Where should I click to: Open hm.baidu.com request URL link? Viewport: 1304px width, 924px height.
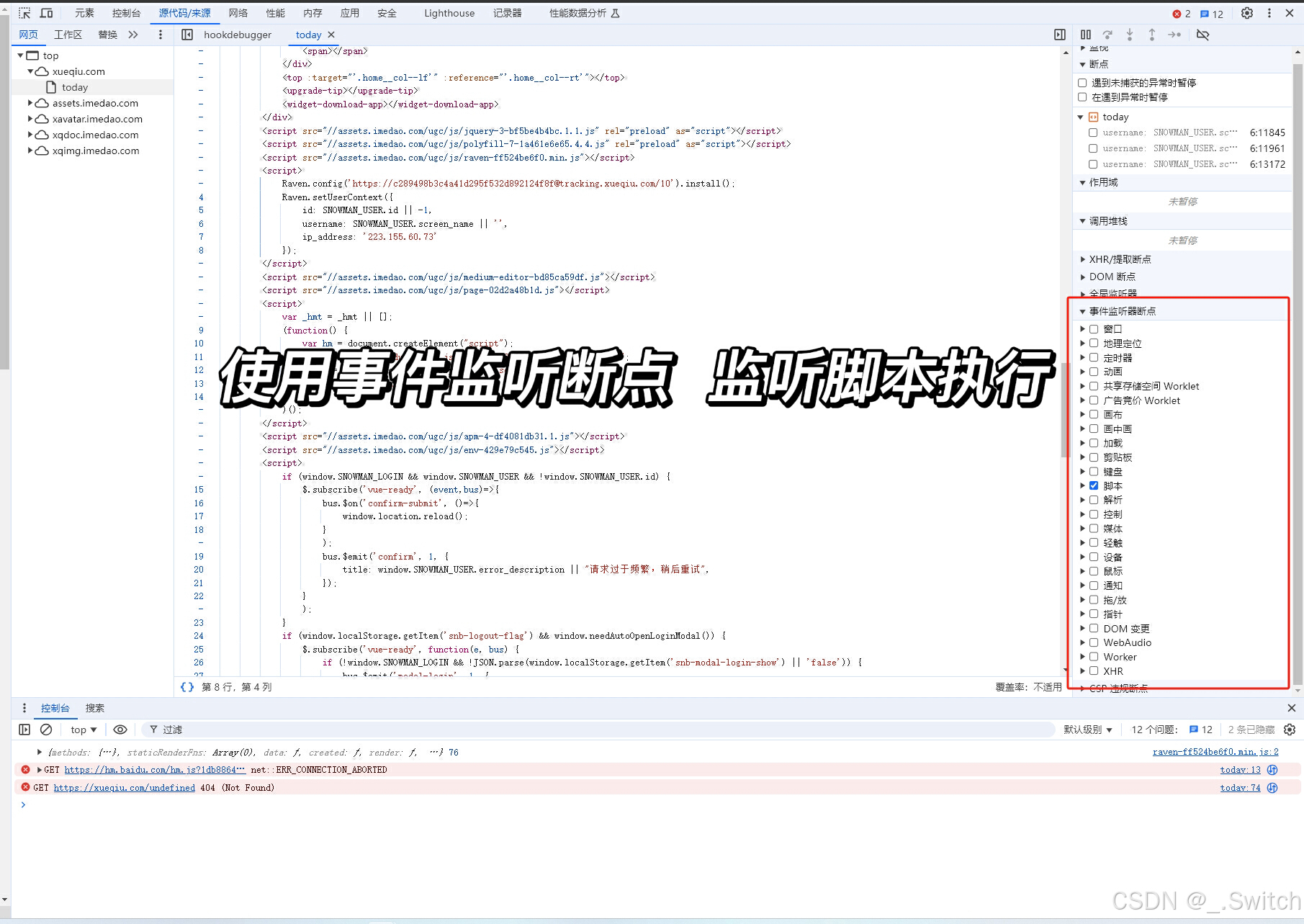pyautogui.click(x=155, y=770)
